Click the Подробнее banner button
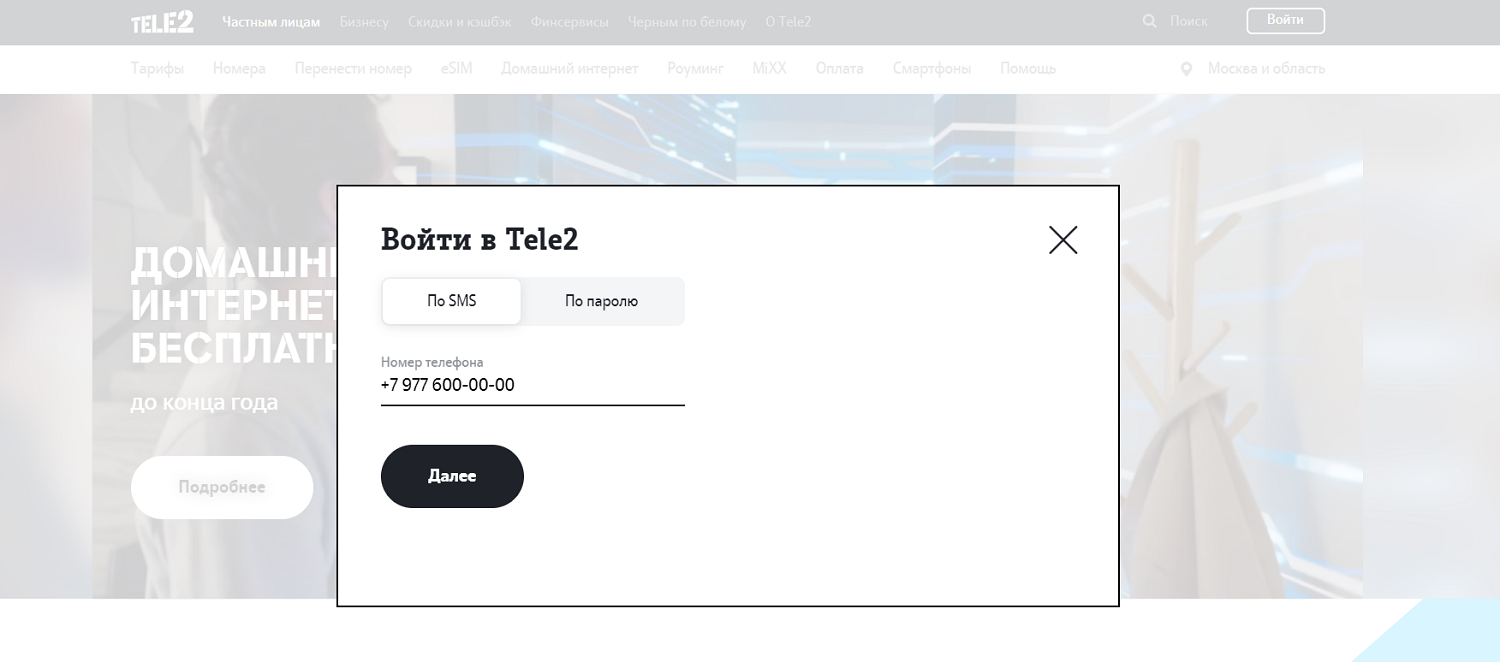 point(222,487)
